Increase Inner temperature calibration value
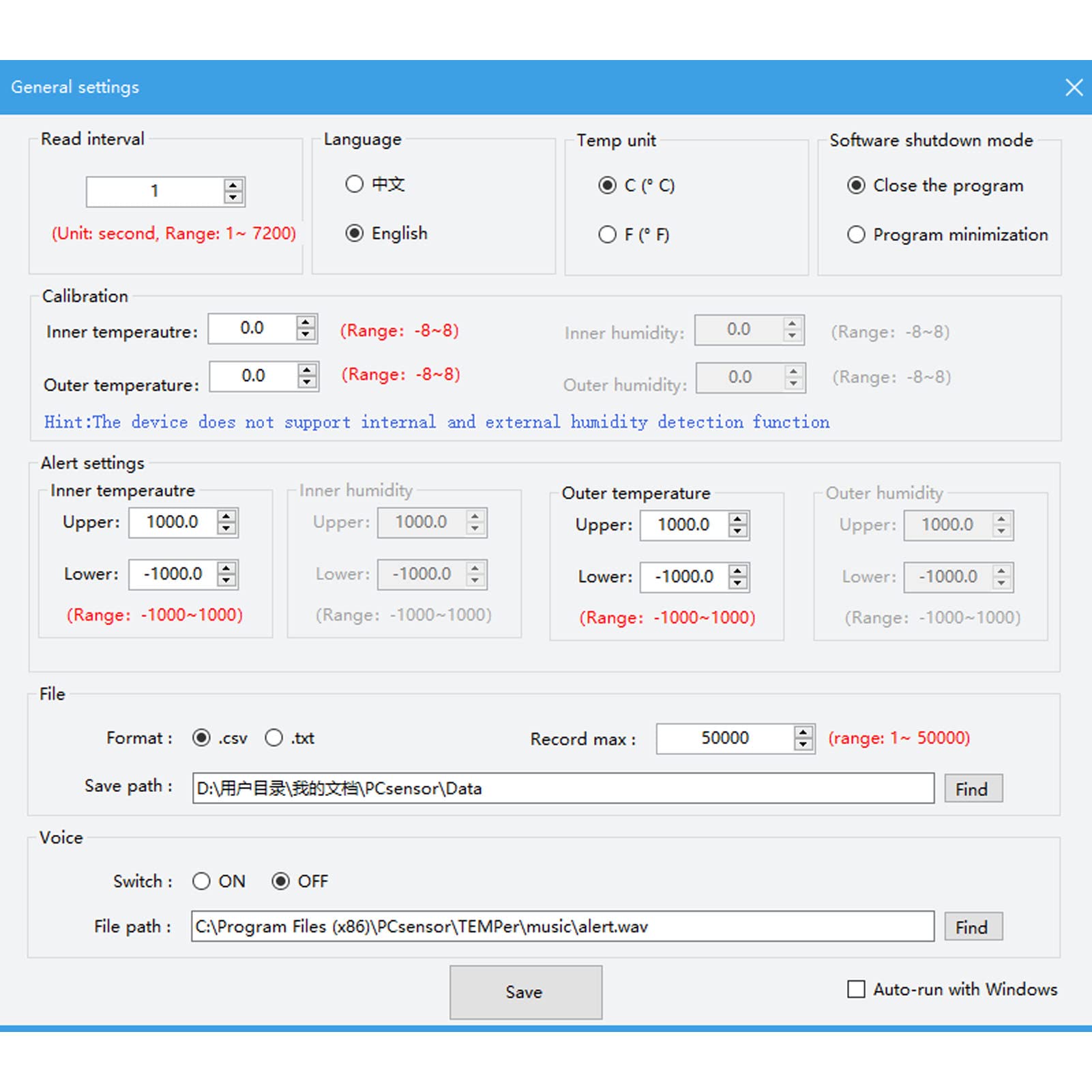Screen dimensions: 1092x1092 [x=306, y=323]
